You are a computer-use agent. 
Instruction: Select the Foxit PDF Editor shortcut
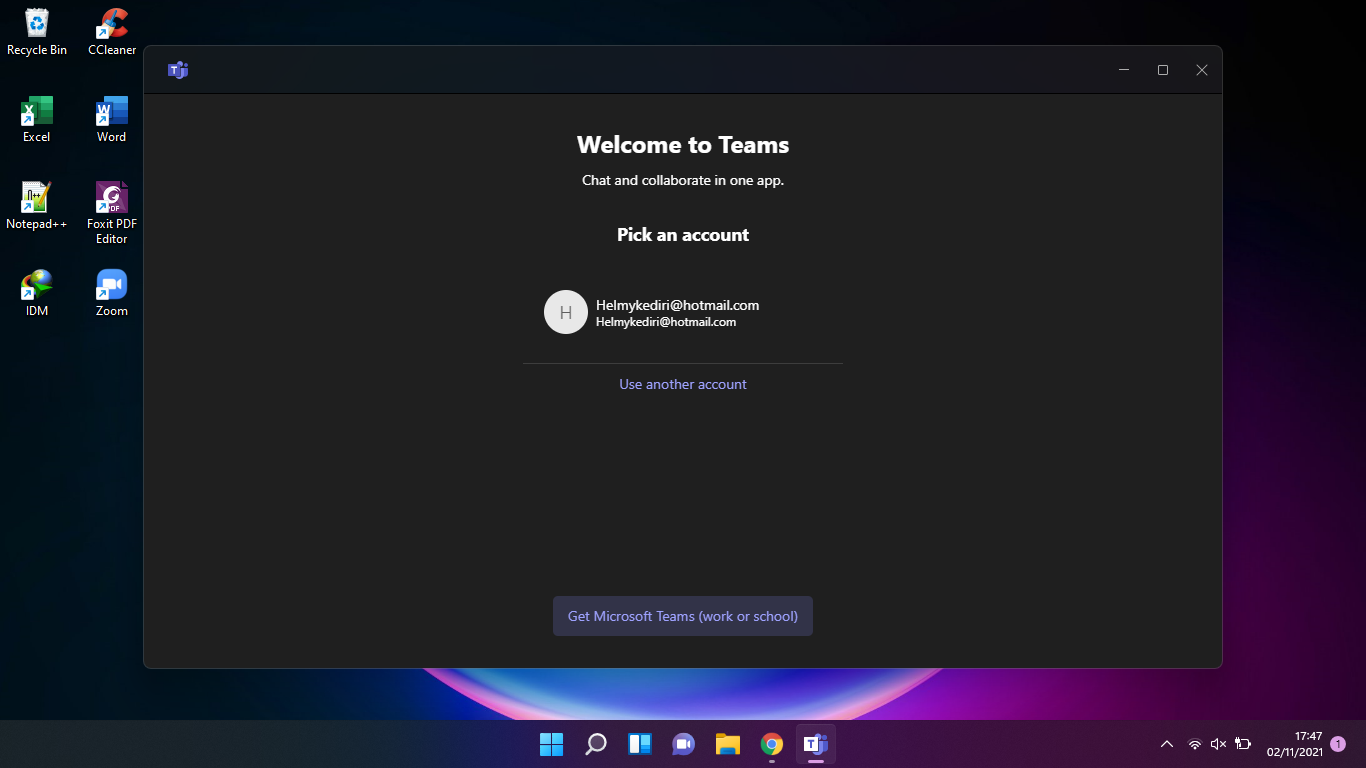tap(112, 213)
